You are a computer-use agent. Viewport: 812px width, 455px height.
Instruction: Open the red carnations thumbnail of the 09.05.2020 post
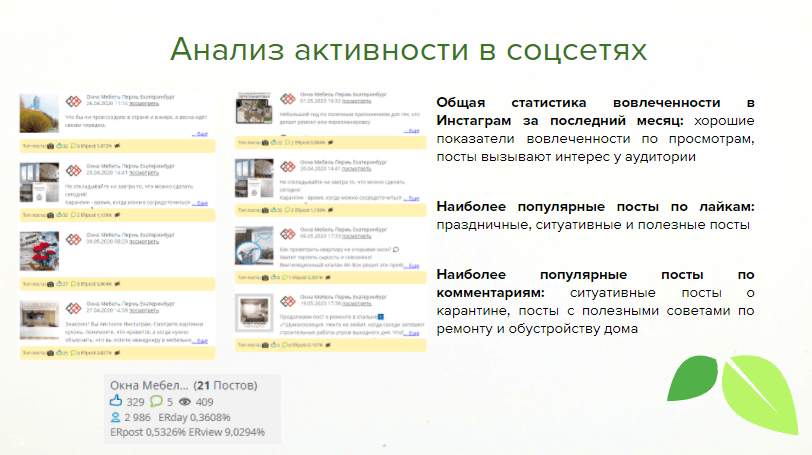[x=39, y=251]
